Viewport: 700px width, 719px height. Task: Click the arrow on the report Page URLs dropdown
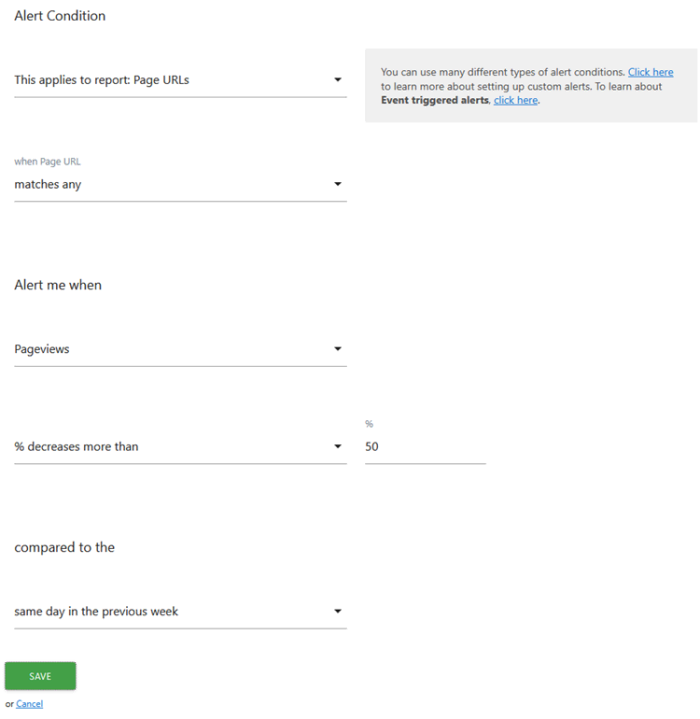(337, 79)
